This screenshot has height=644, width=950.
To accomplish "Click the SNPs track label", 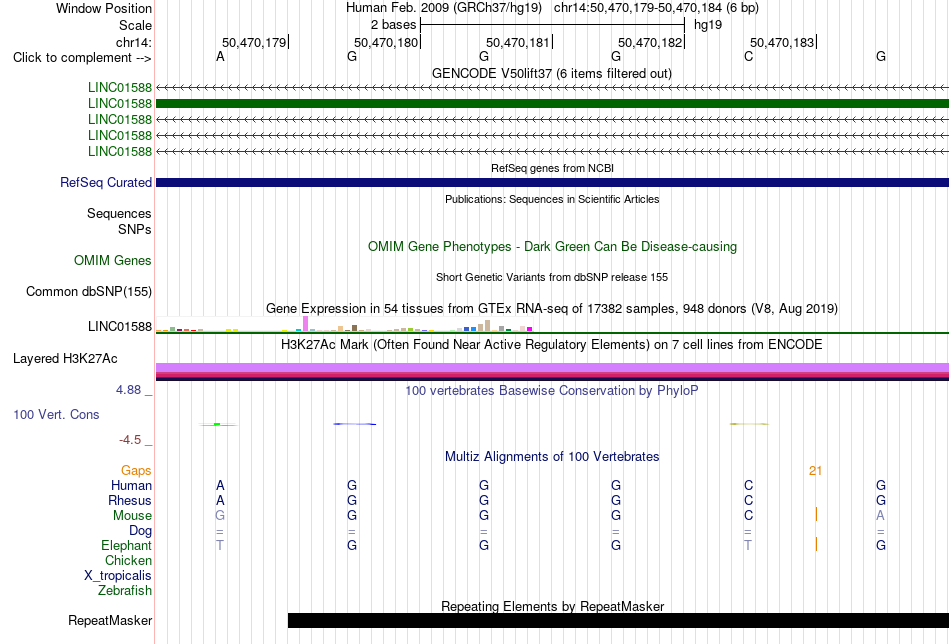I will point(135,229).
